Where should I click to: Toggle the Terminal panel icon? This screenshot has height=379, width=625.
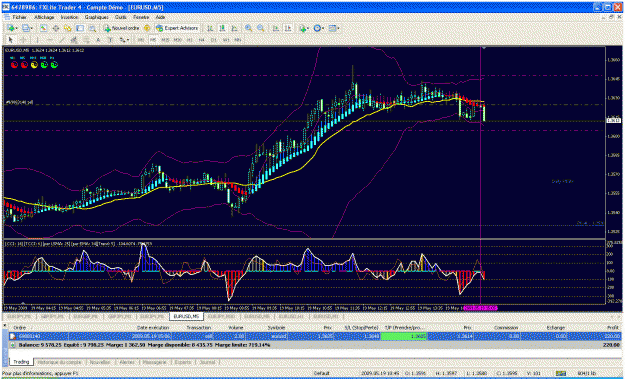[x=80, y=28]
